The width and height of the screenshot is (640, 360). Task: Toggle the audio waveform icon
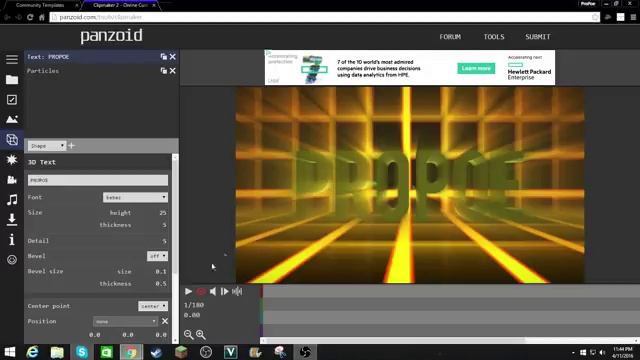237,291
